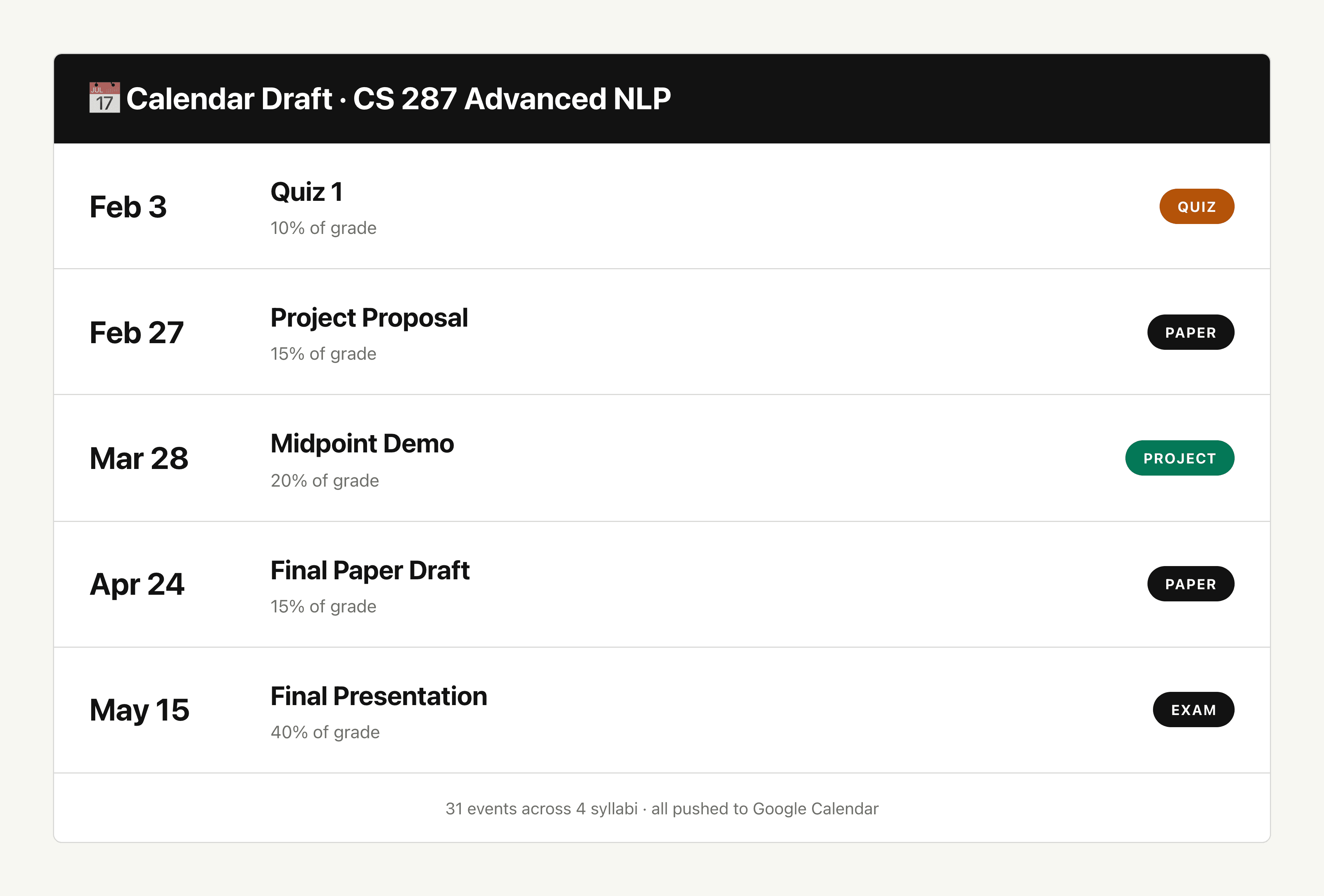Select the Apr 24 date
Screen dimensions: 1324x896
137,585
